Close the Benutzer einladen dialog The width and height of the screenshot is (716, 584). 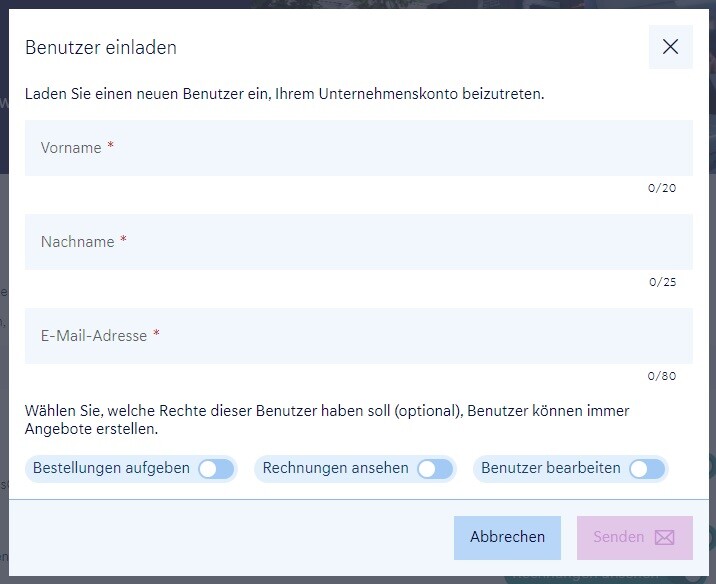click(670, 47)
